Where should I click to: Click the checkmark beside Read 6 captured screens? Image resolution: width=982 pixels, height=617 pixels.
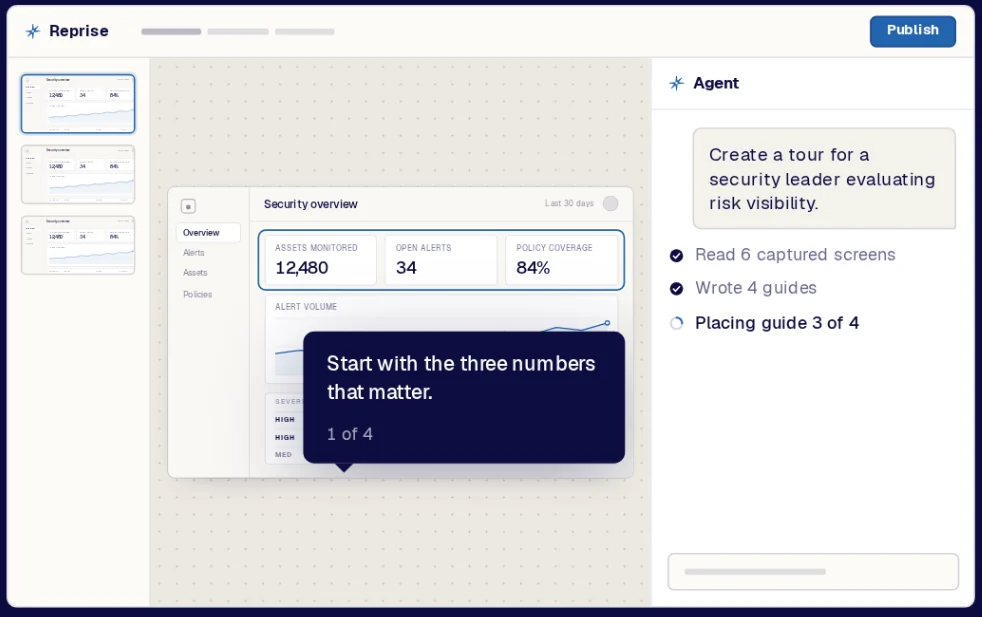click(676, 255)
